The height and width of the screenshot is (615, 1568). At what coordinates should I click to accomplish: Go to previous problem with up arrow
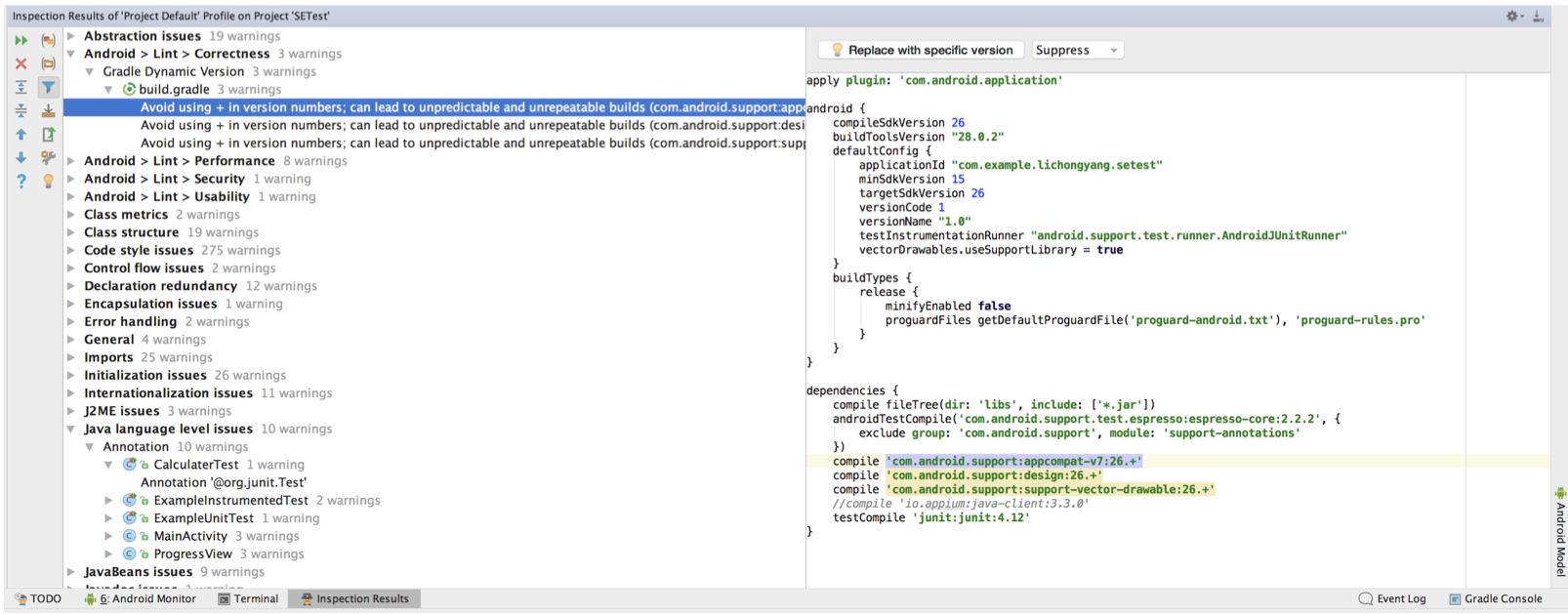[x=21, y=134]
